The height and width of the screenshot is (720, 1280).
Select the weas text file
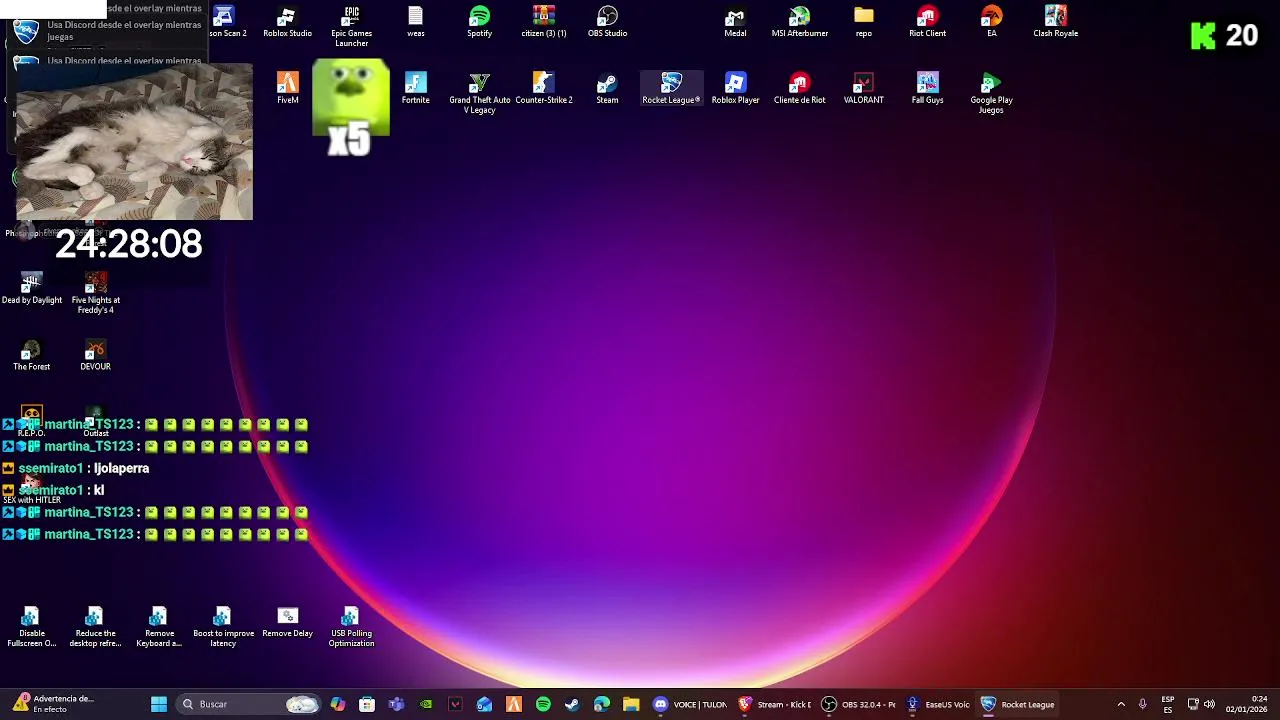(x=415, y=22)
